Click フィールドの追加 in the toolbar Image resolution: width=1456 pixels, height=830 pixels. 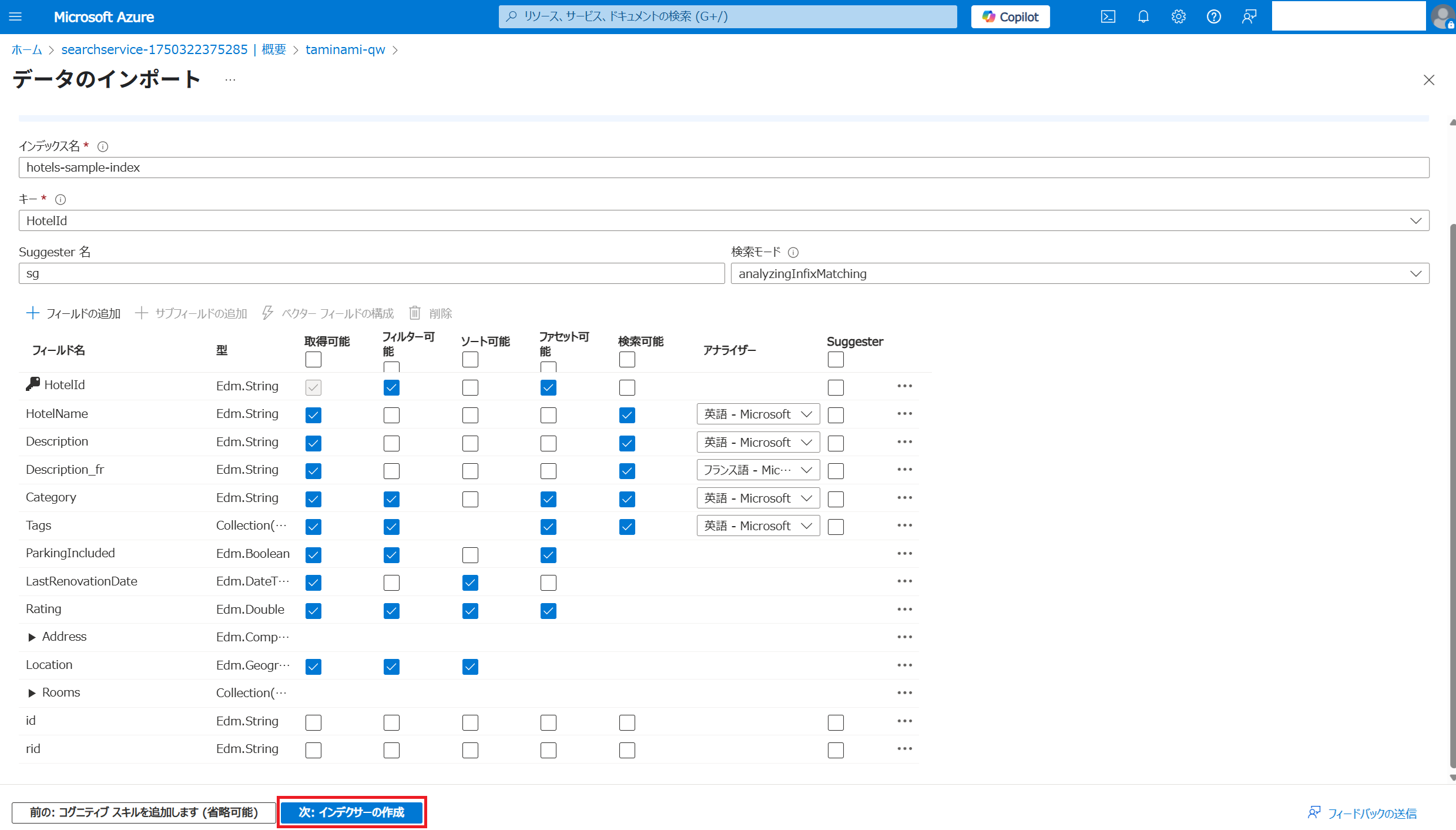73,313
